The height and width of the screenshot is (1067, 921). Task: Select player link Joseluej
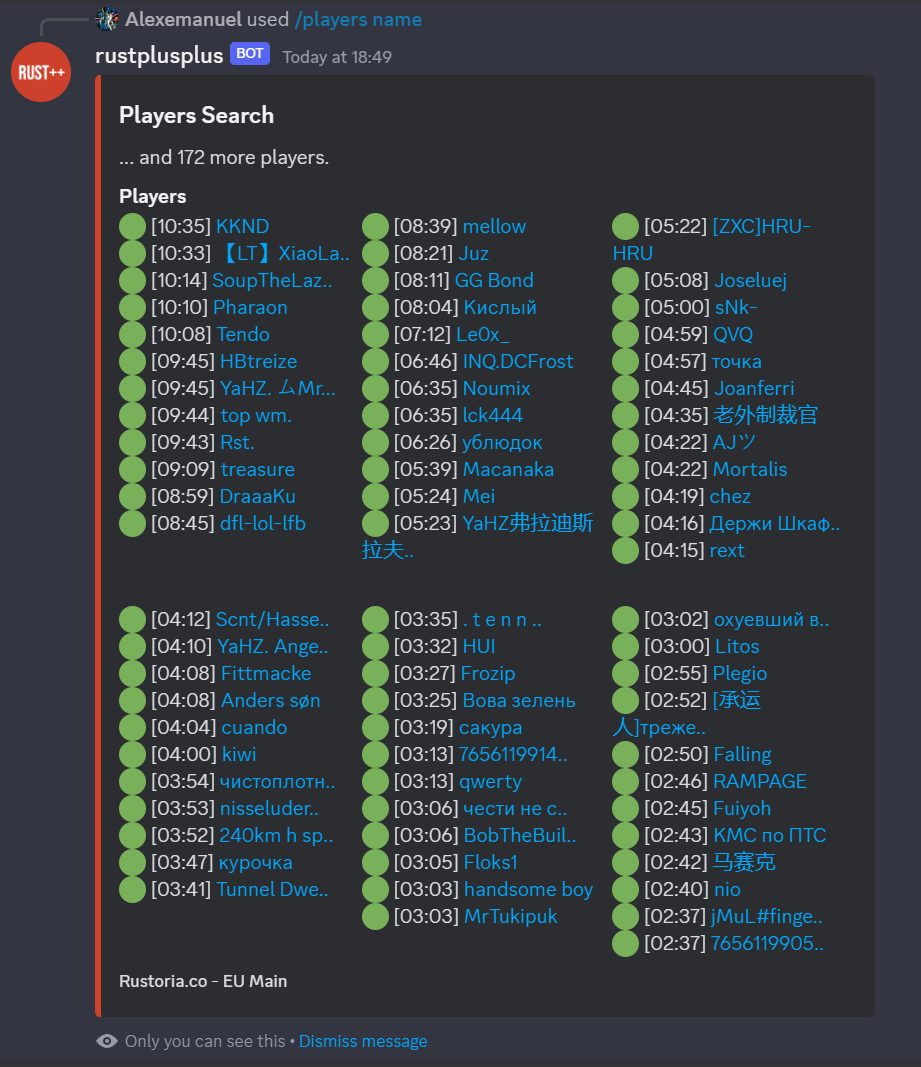pyautogui.click(x=750, y=280)
